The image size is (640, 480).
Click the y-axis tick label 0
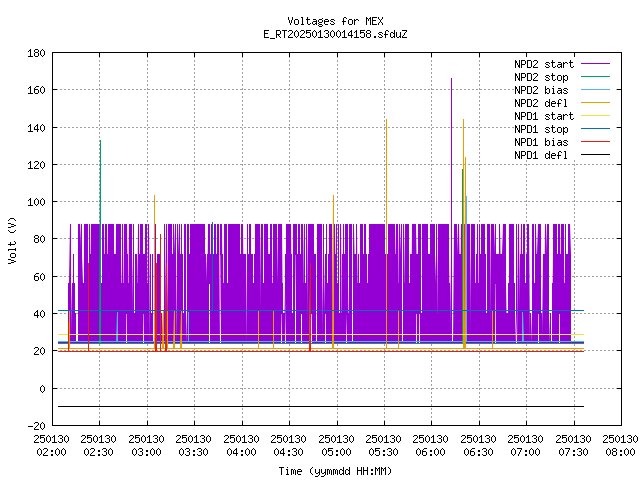tap(42, 389)
